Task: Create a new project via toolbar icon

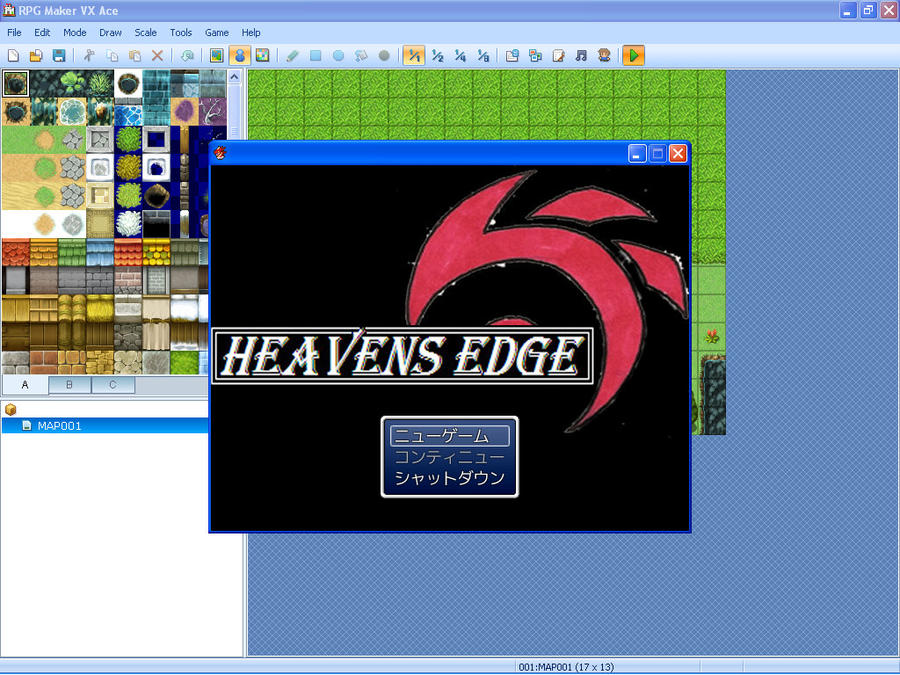Action: (13, 55)
